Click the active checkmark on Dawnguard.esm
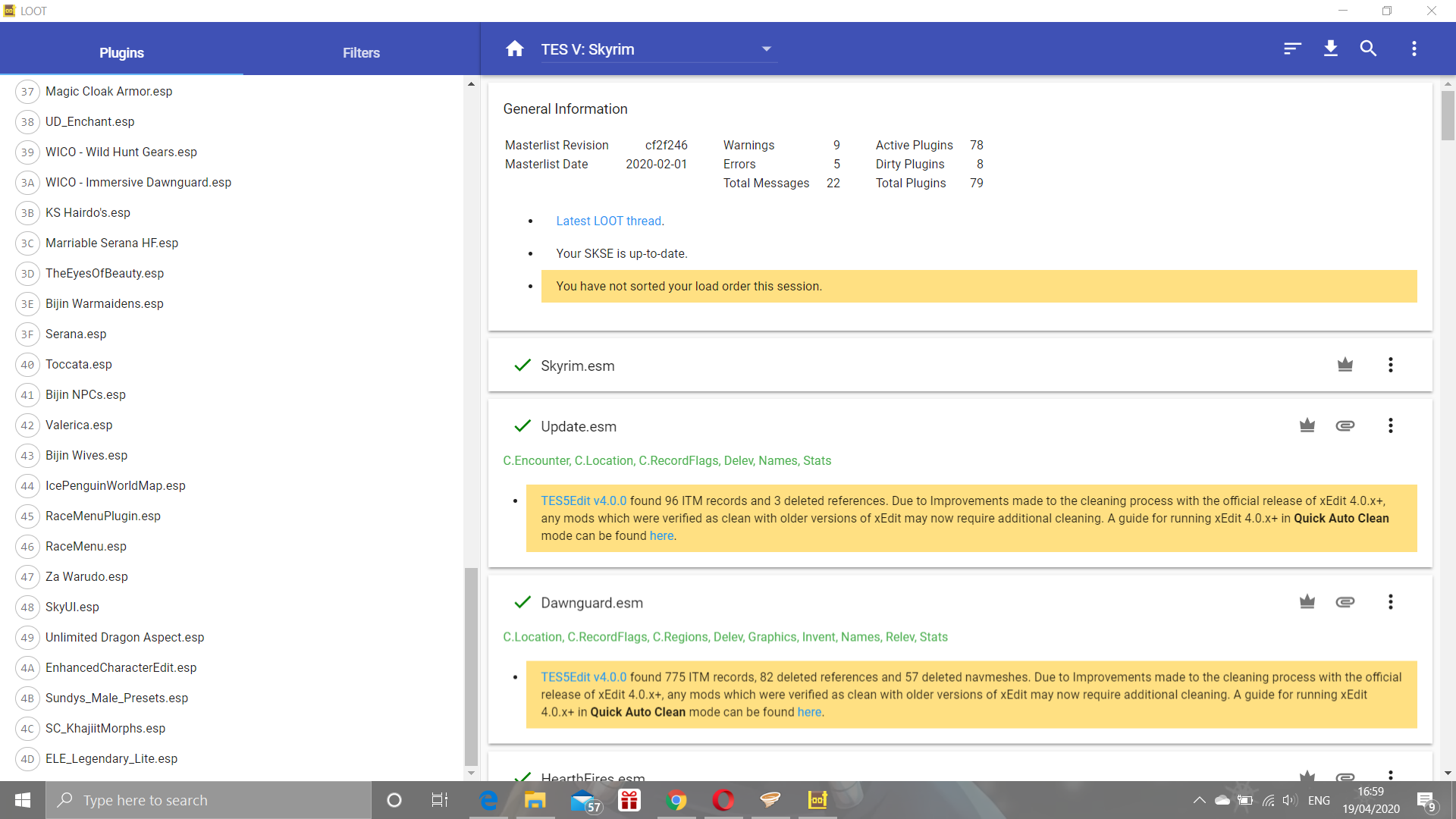The image size is (1456, 819). tap(522, 603)
